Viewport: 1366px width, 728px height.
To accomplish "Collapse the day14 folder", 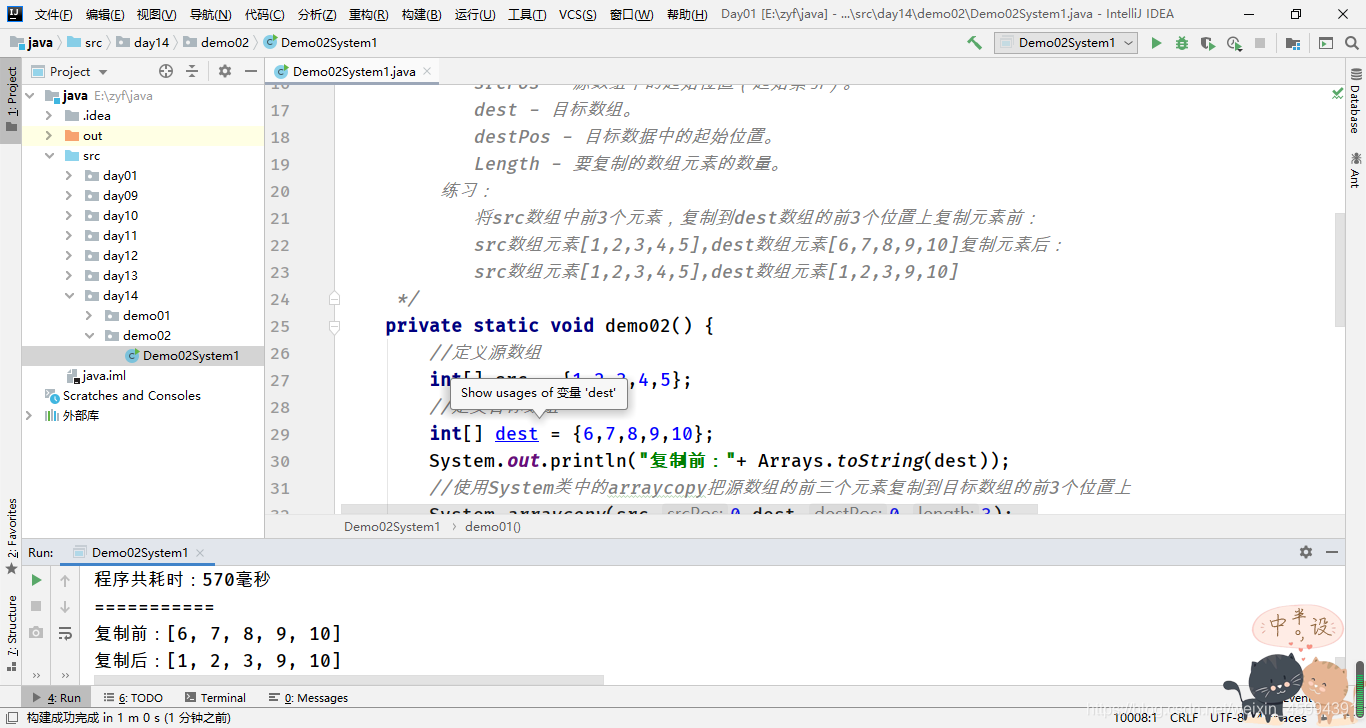I will [x=69, y=296].
